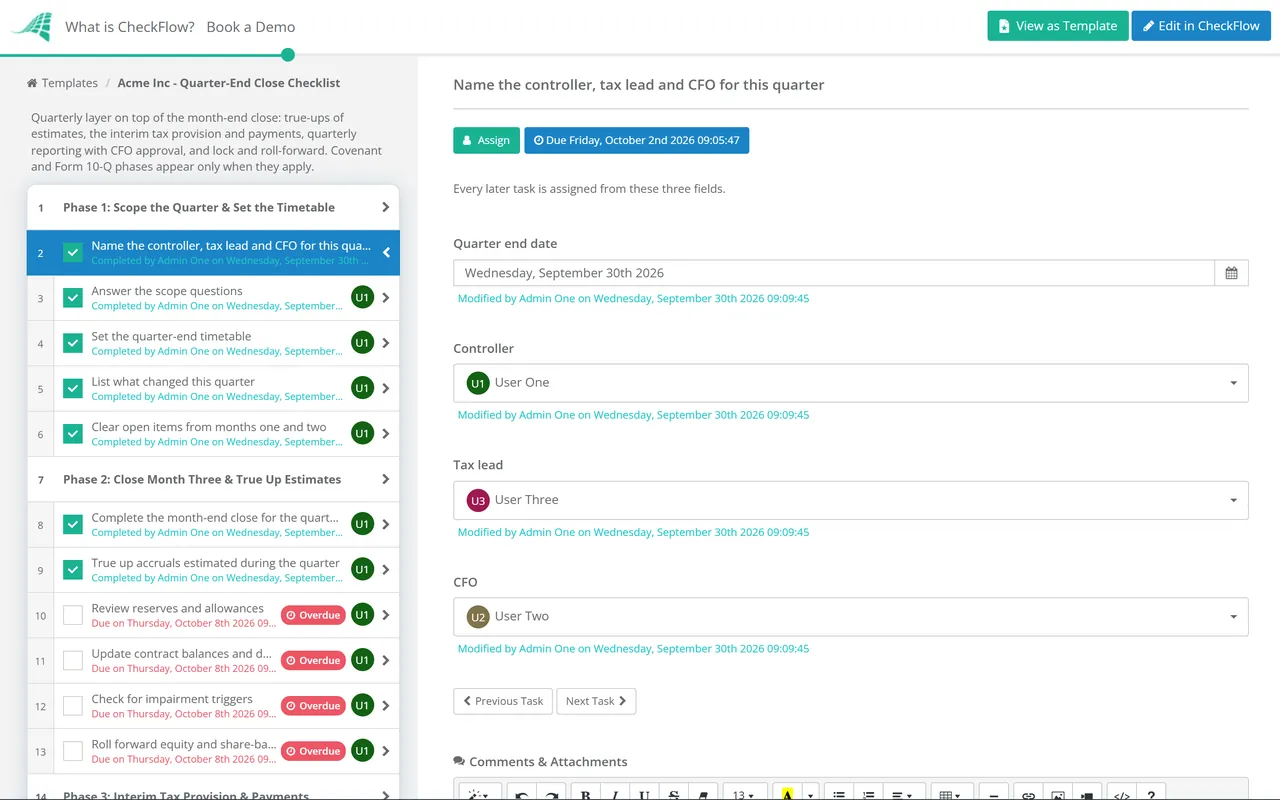1280x800 pixels.
Task: Open Book a Demo in the top menu
Action: click(x=251, y=27)
